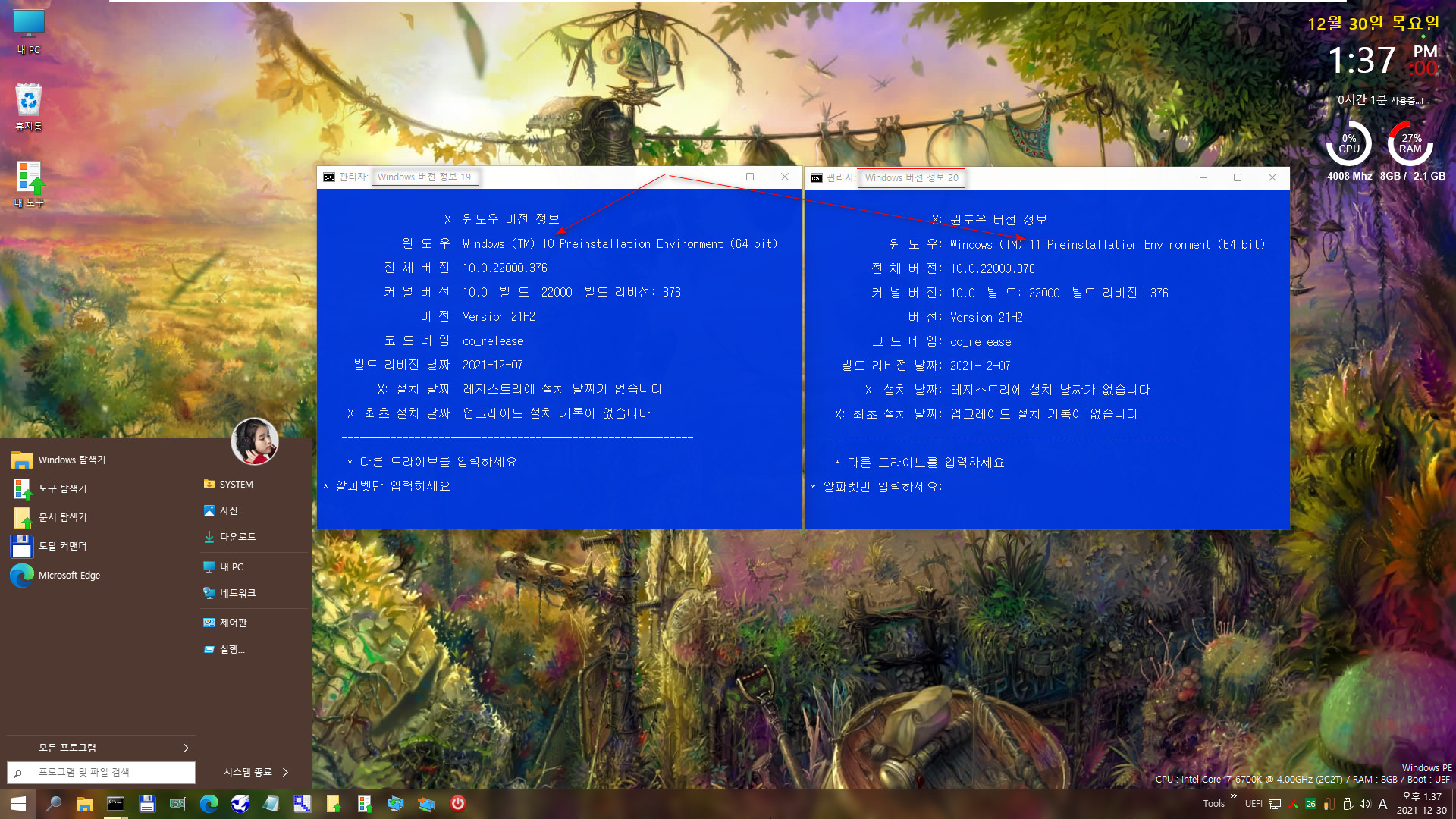Image resolution: width=1456 pixels, height=819 pixels.
Task: Click the UEFI tray label
Action: (1254, 804)
